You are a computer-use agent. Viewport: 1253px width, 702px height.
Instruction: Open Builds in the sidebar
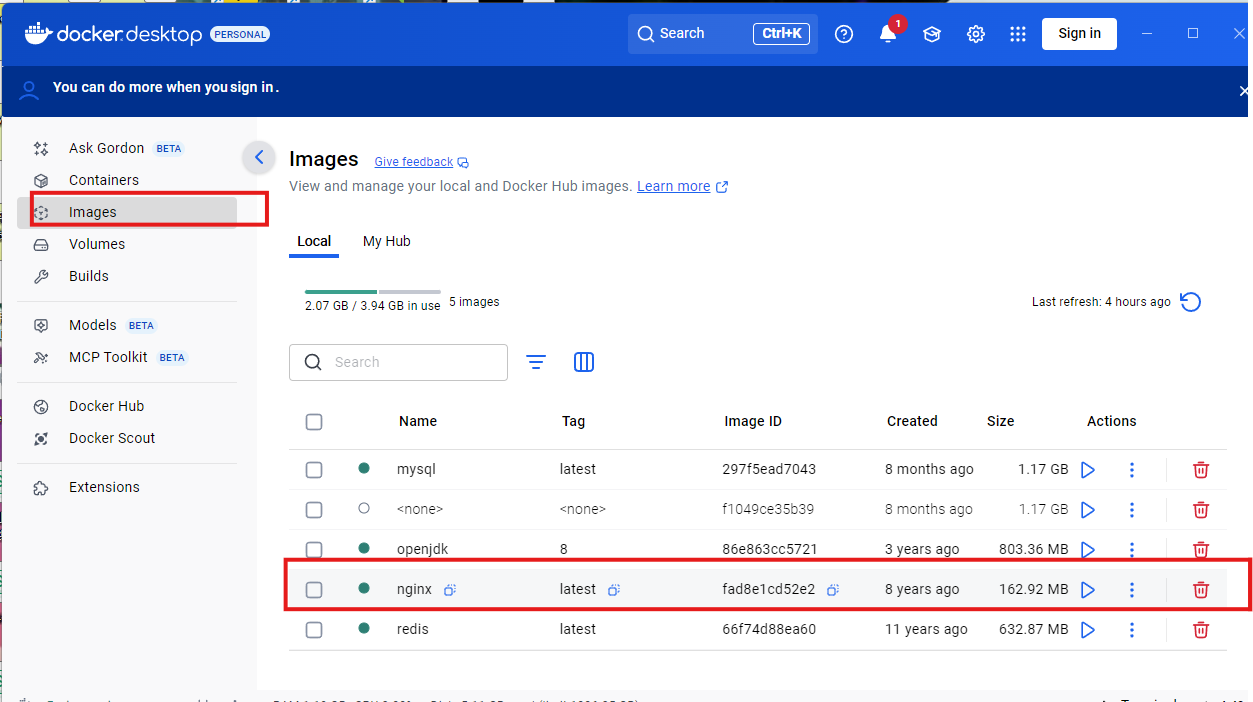point(127,276)
